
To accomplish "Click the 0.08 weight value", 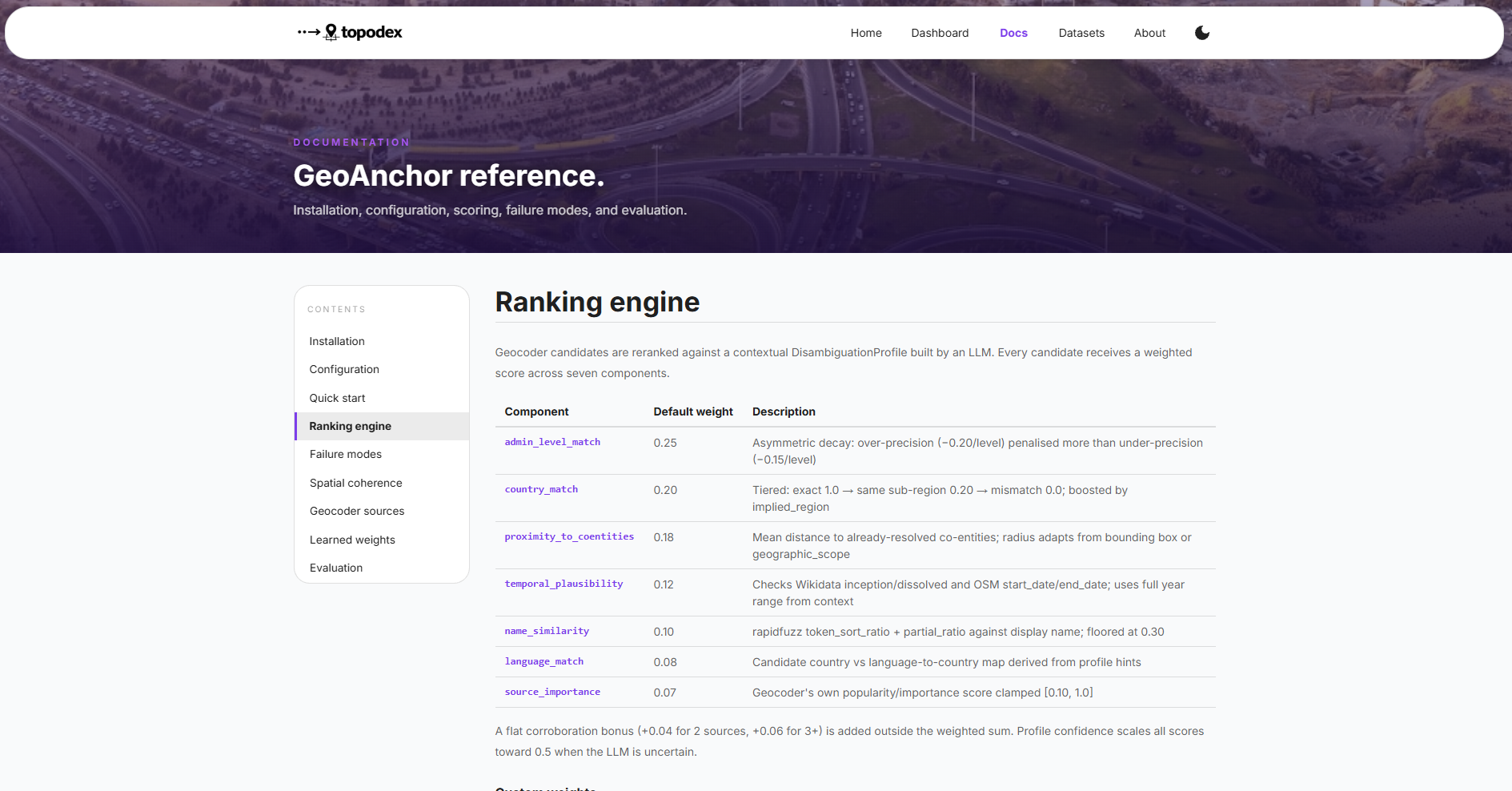I will coord(665,662).
